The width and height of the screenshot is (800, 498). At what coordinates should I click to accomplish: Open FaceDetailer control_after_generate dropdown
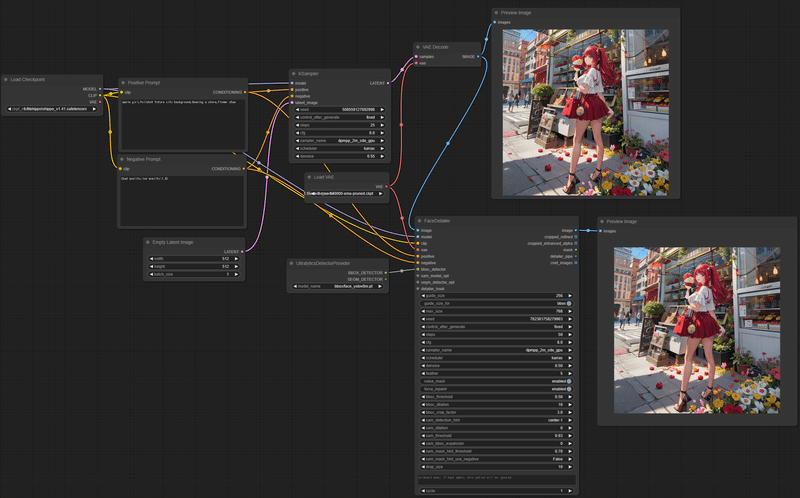496,327
